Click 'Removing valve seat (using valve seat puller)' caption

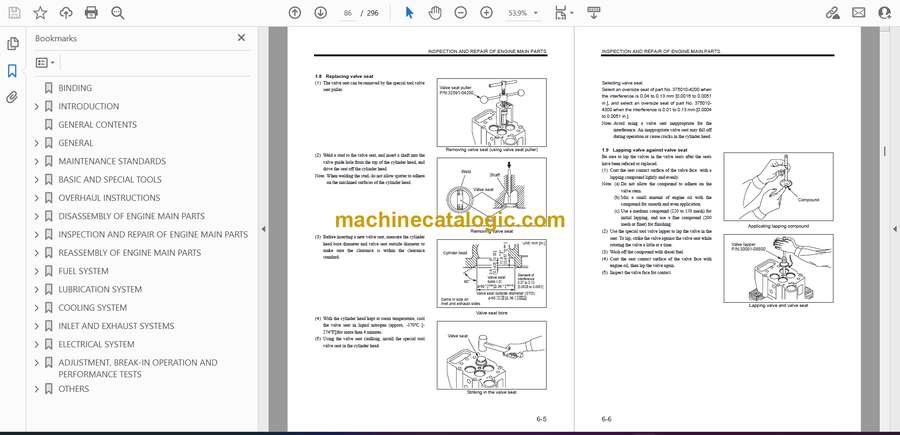[491, 149]
